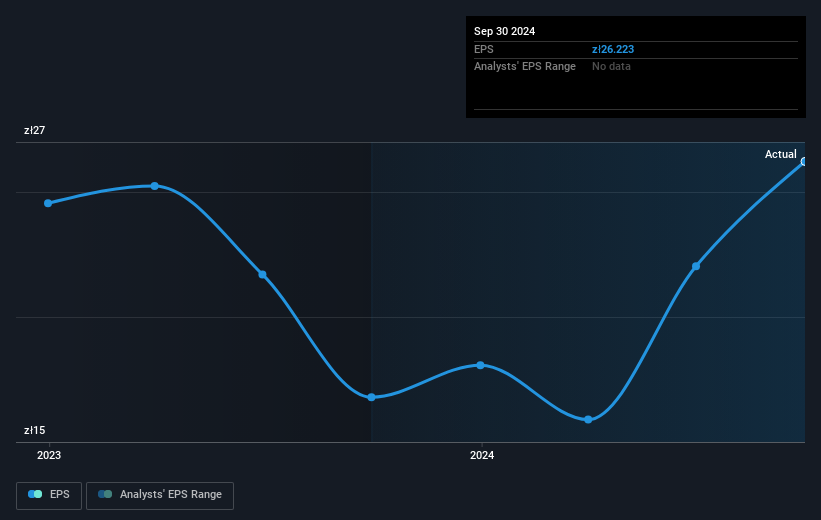Click the EPS row label in tooltip
The width and height of the screenshot is (821, 520).
click(484, 49)
